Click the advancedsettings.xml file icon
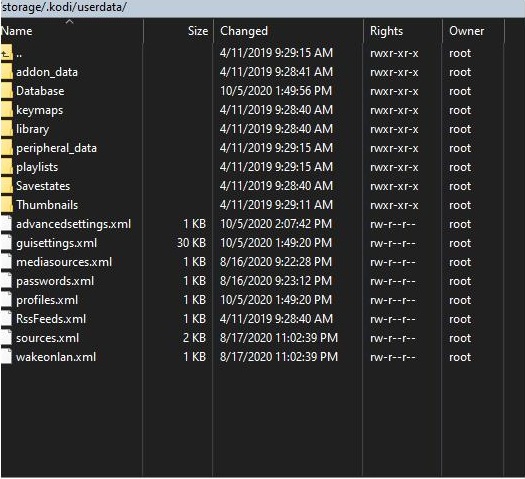This screenshot has width=525, height=479. pos(6,224)
